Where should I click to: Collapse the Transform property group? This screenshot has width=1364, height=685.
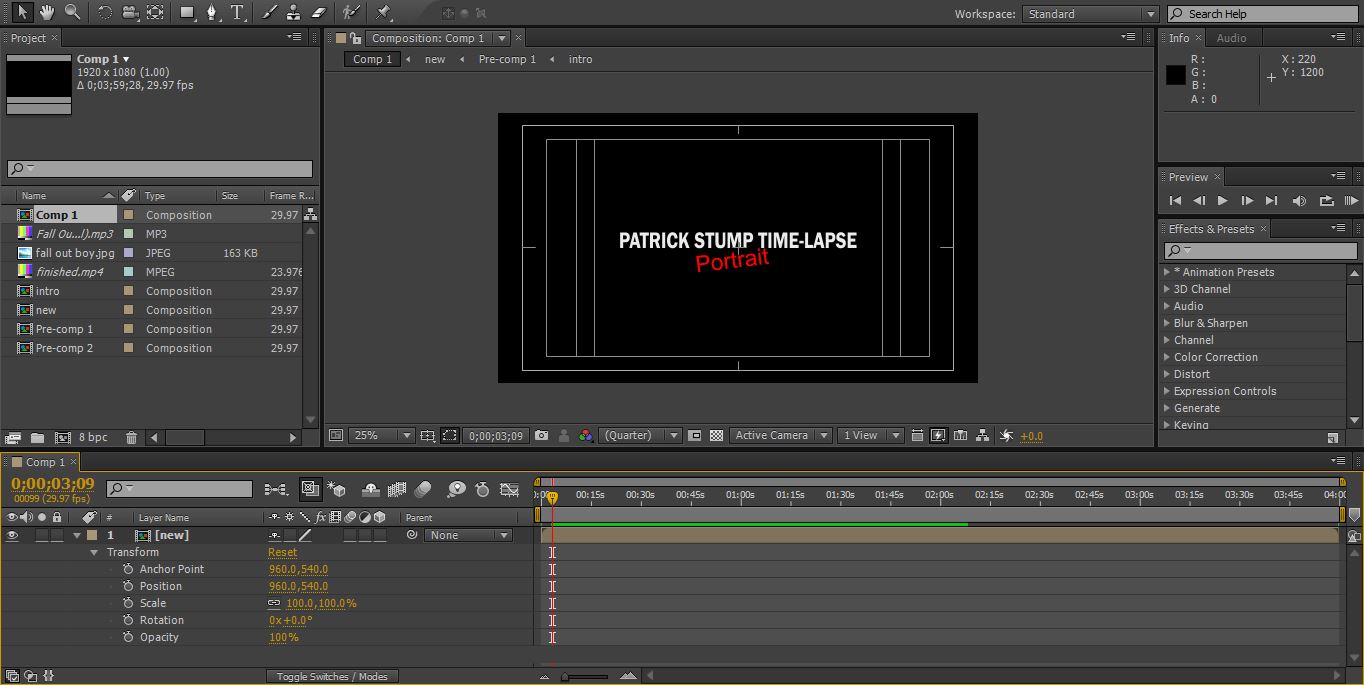pyautogui.click(x=94, y=552)
